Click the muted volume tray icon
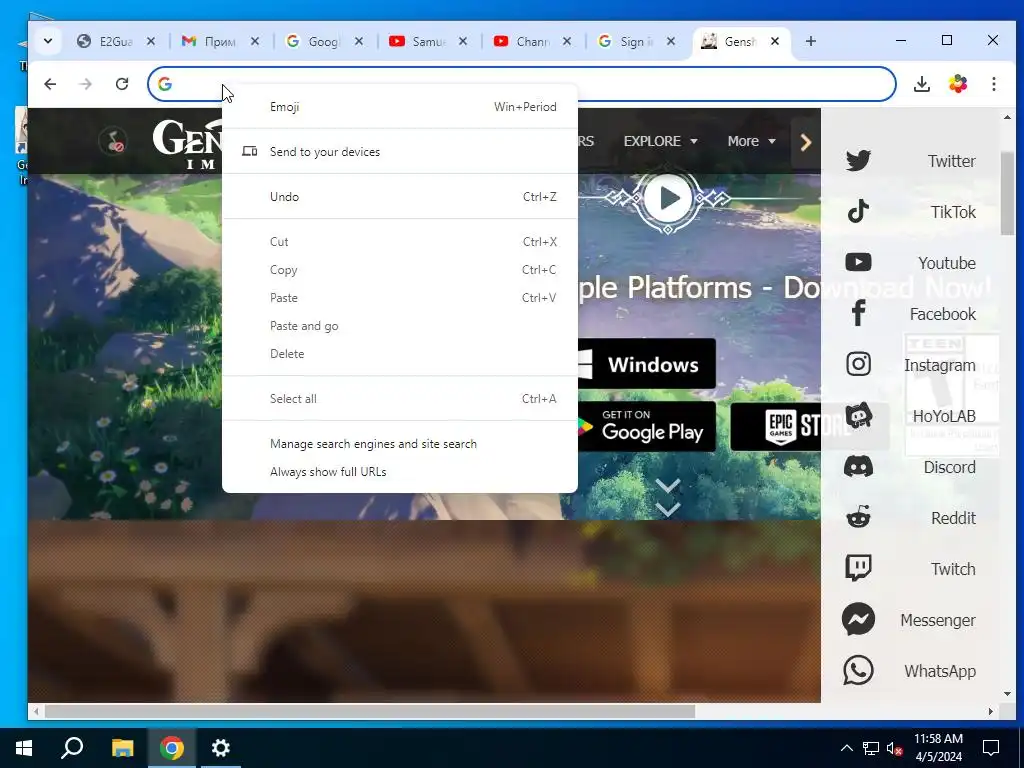Image resolution: width=1024 pixels, height=768 pixels. [895, 748]
